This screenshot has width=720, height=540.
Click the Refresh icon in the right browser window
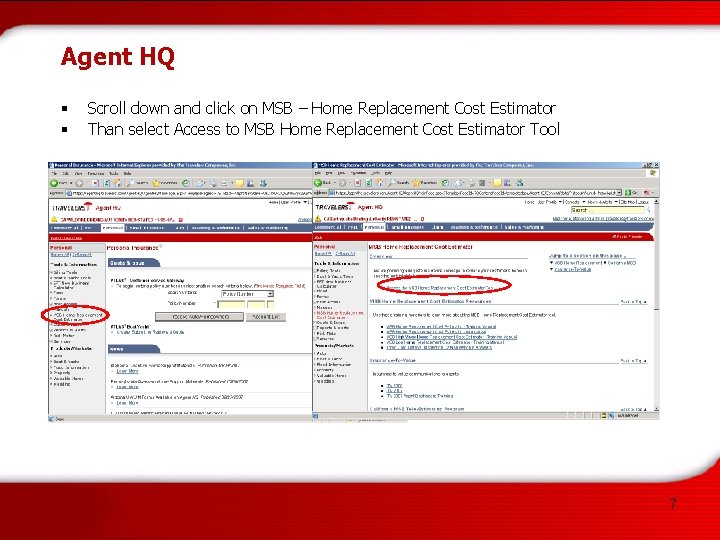click(x=368, y=183)
